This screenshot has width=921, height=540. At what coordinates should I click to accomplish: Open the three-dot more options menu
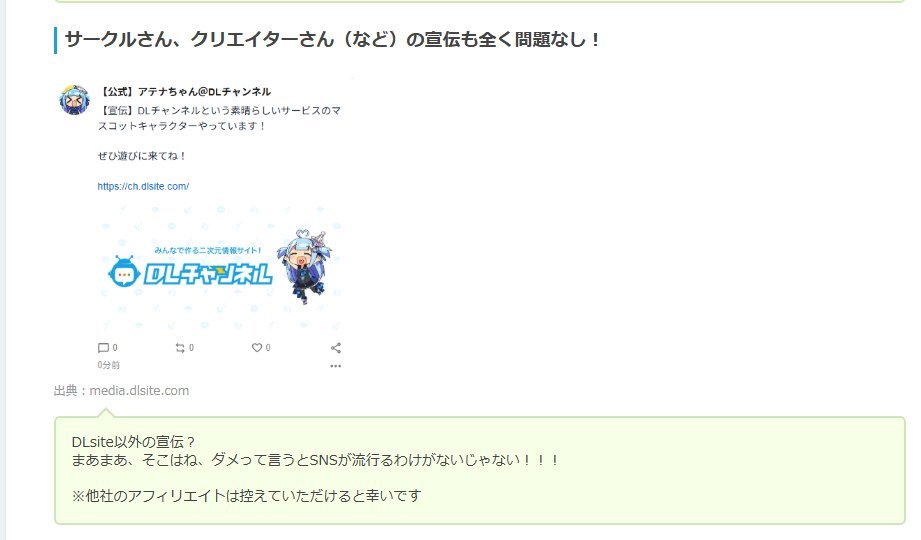tap(335, 365)
